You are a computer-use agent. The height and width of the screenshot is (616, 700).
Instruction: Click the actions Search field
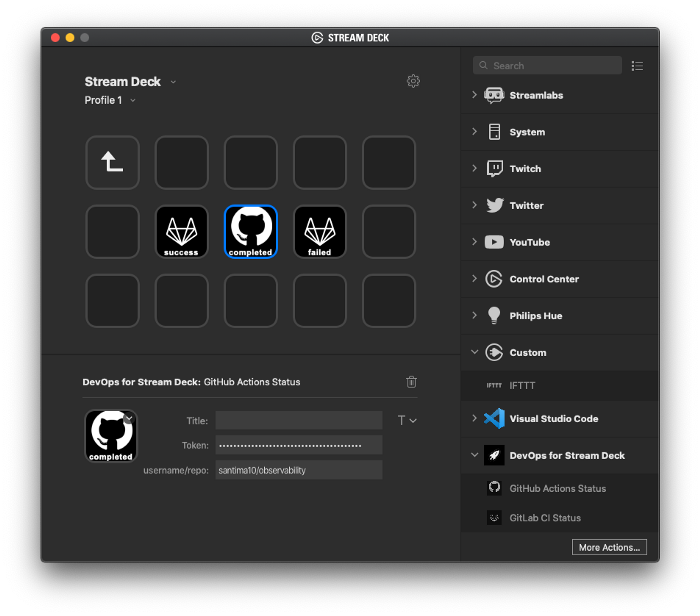coord(547,66)
